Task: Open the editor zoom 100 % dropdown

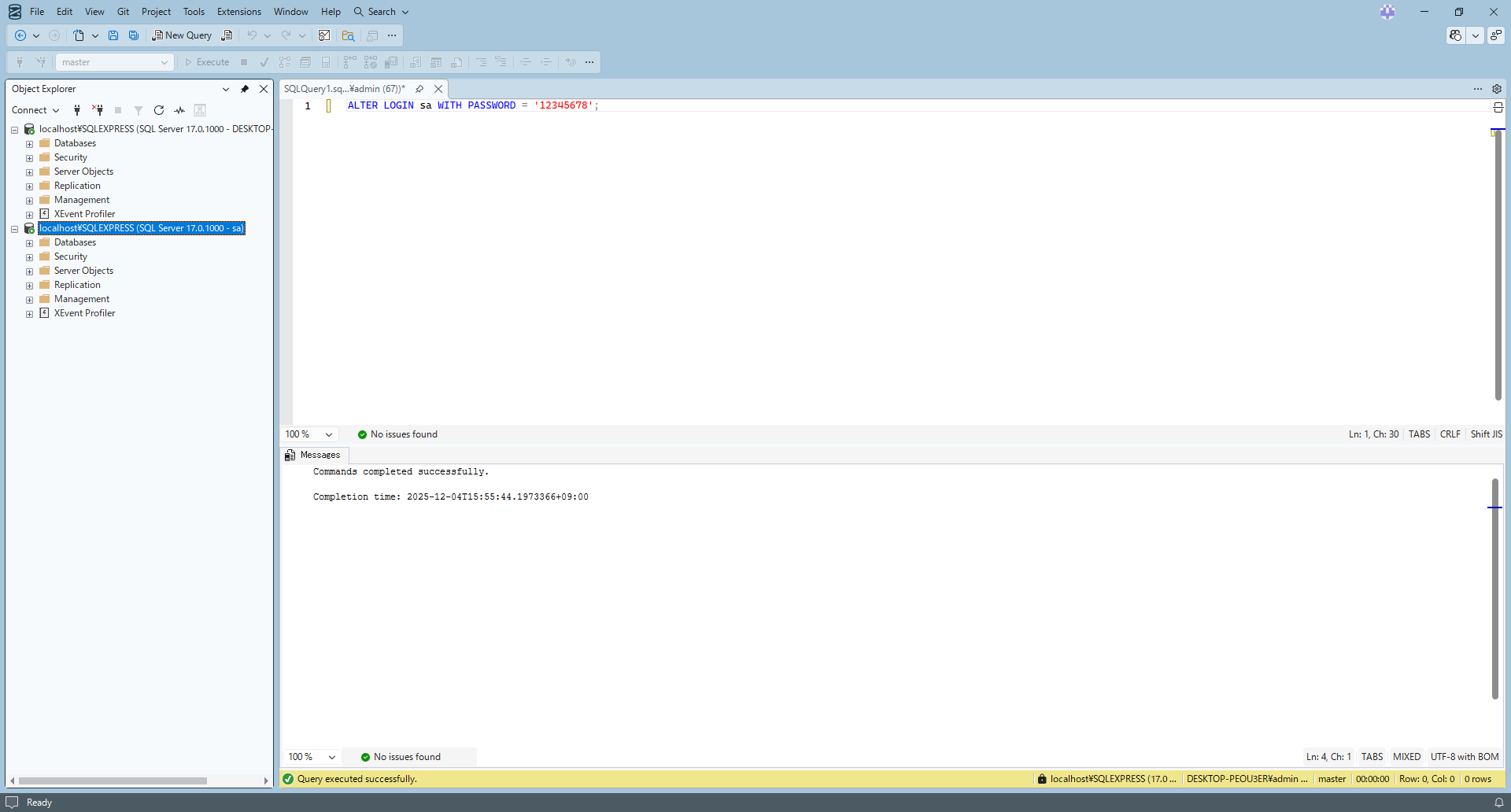Action: (x=329, y=434)
